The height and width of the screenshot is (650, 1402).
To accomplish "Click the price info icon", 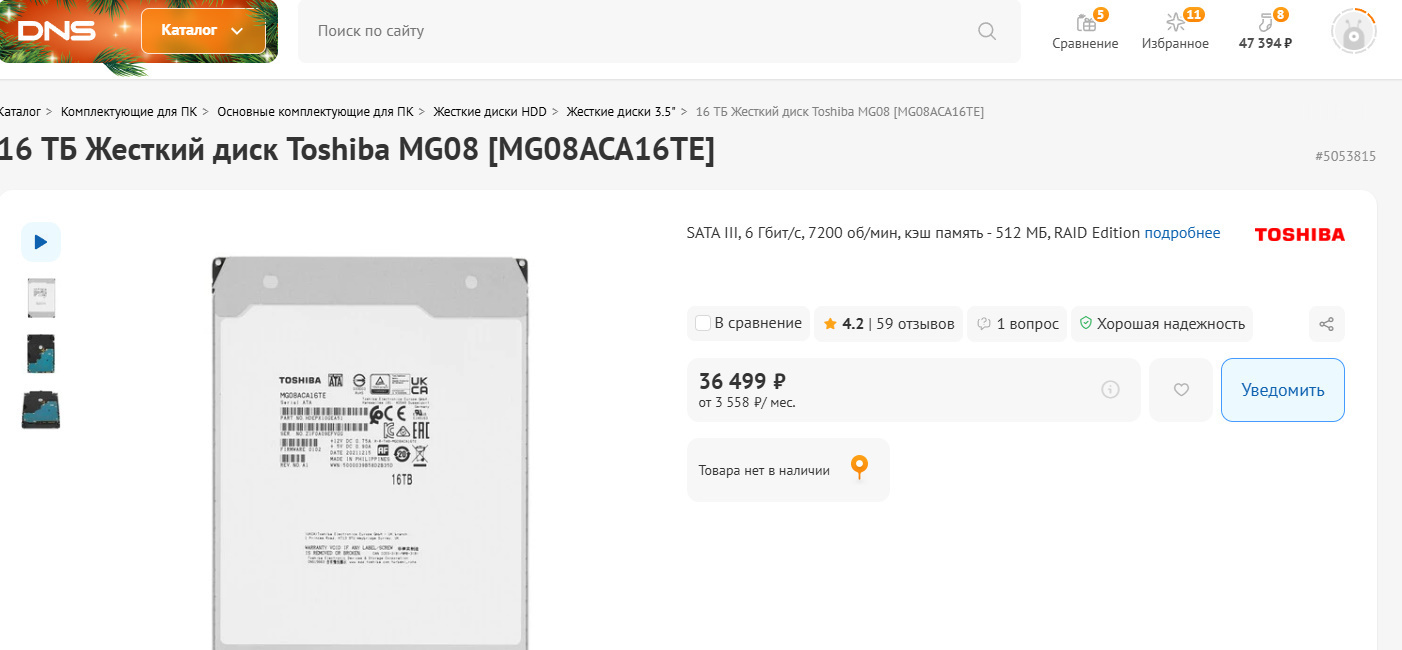I will (x=1110, y=390).
